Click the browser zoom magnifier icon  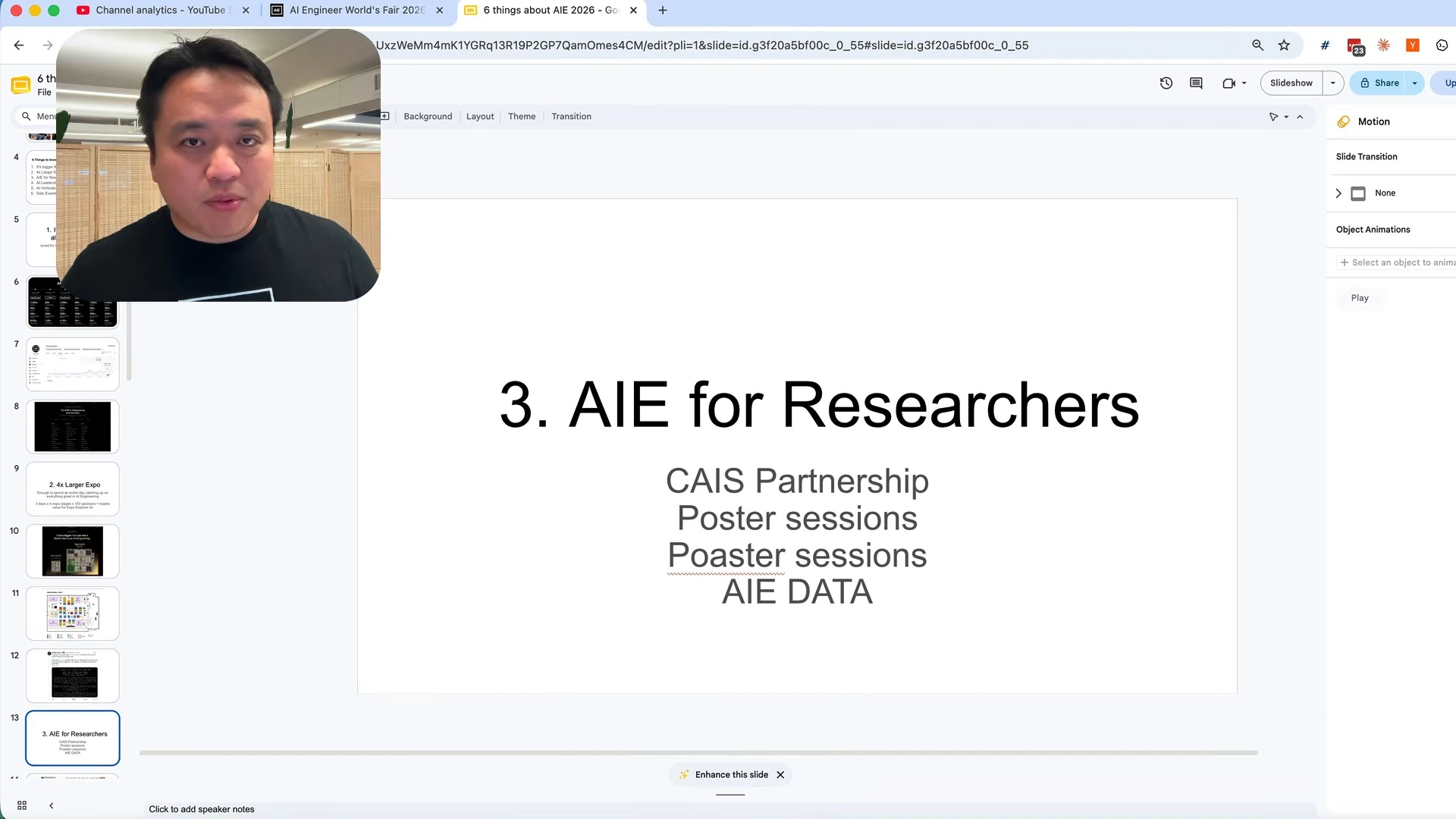(x=1257, y=45)
